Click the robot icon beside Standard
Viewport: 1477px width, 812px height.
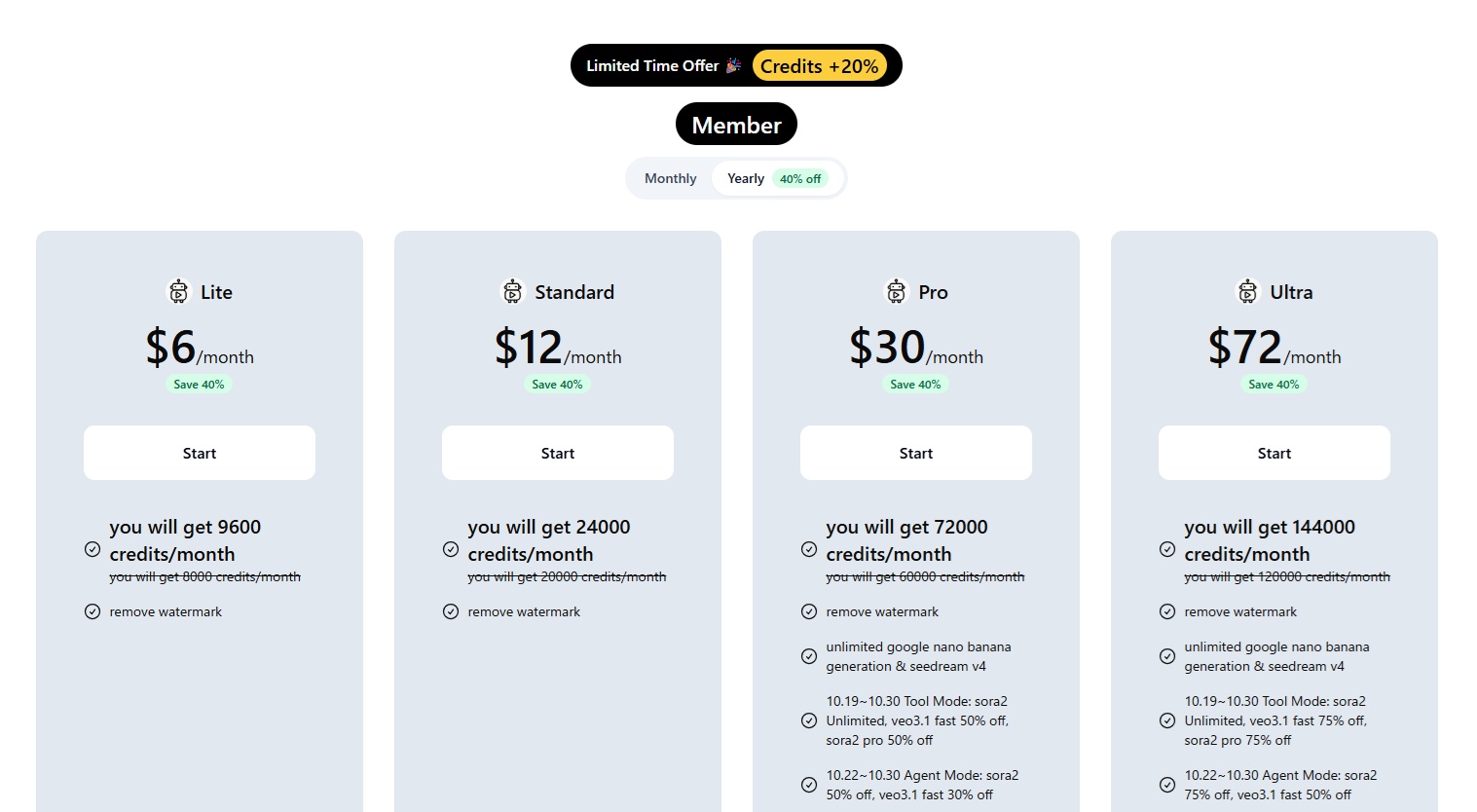[x=512, y=291]
